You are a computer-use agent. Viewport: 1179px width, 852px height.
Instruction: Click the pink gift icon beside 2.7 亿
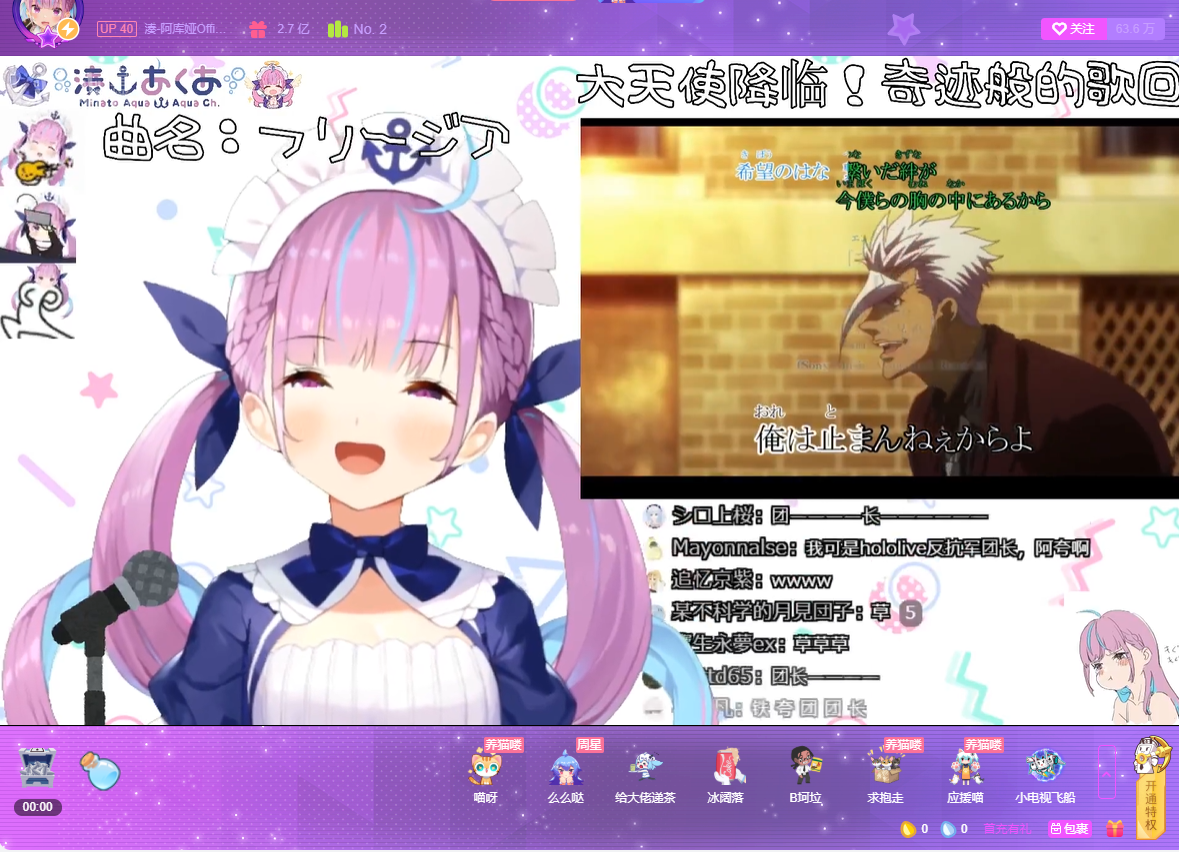tap(258, 29)
